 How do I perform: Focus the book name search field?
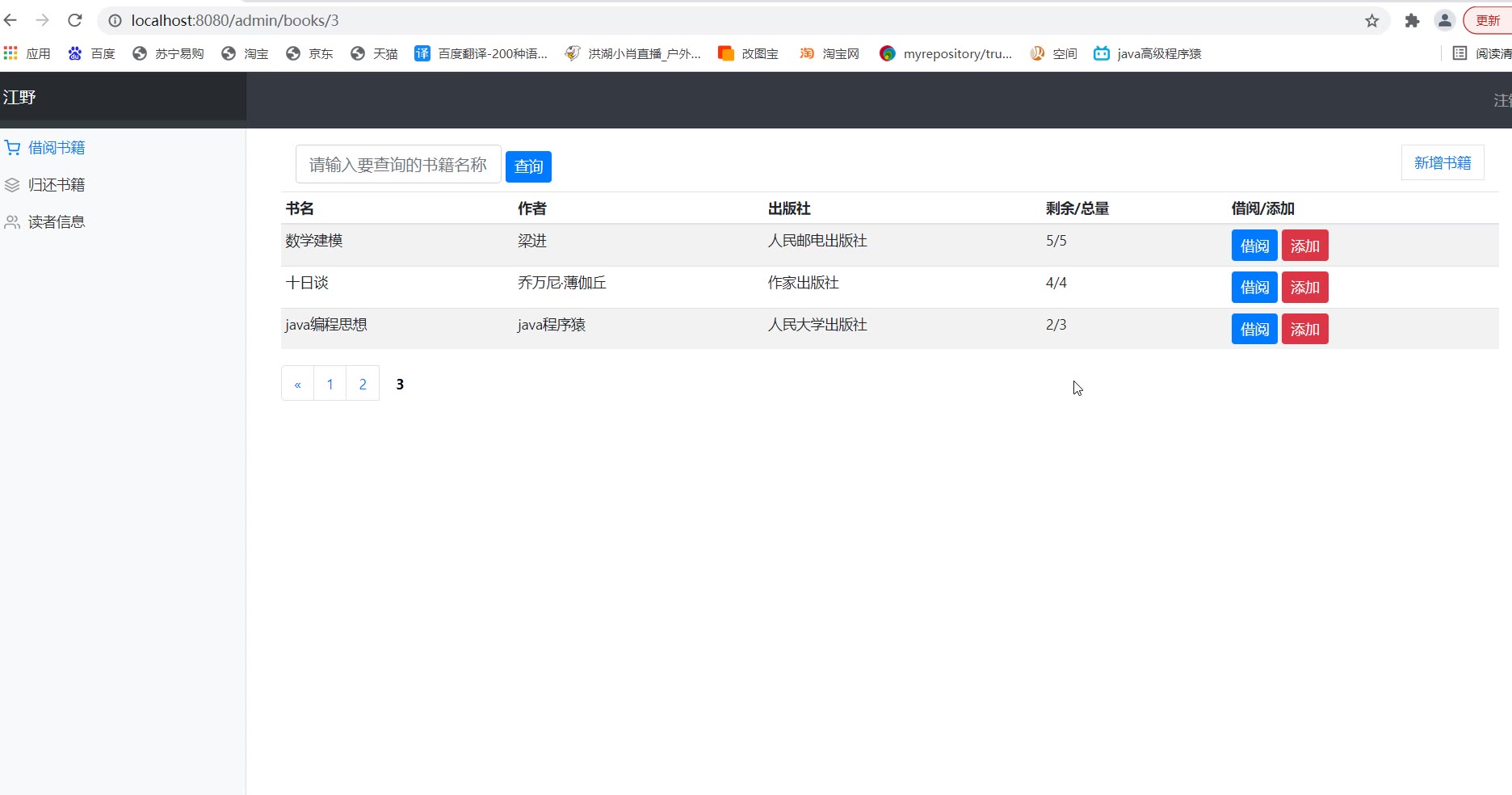click(x=398, y=165)
